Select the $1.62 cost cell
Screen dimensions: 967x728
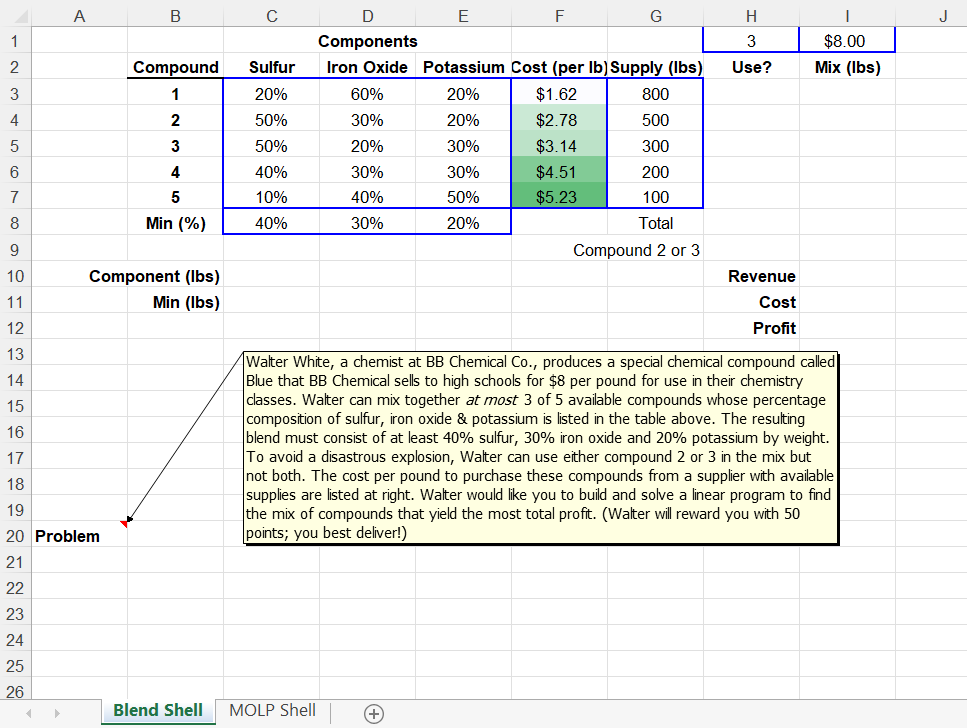tap(559, 94)
